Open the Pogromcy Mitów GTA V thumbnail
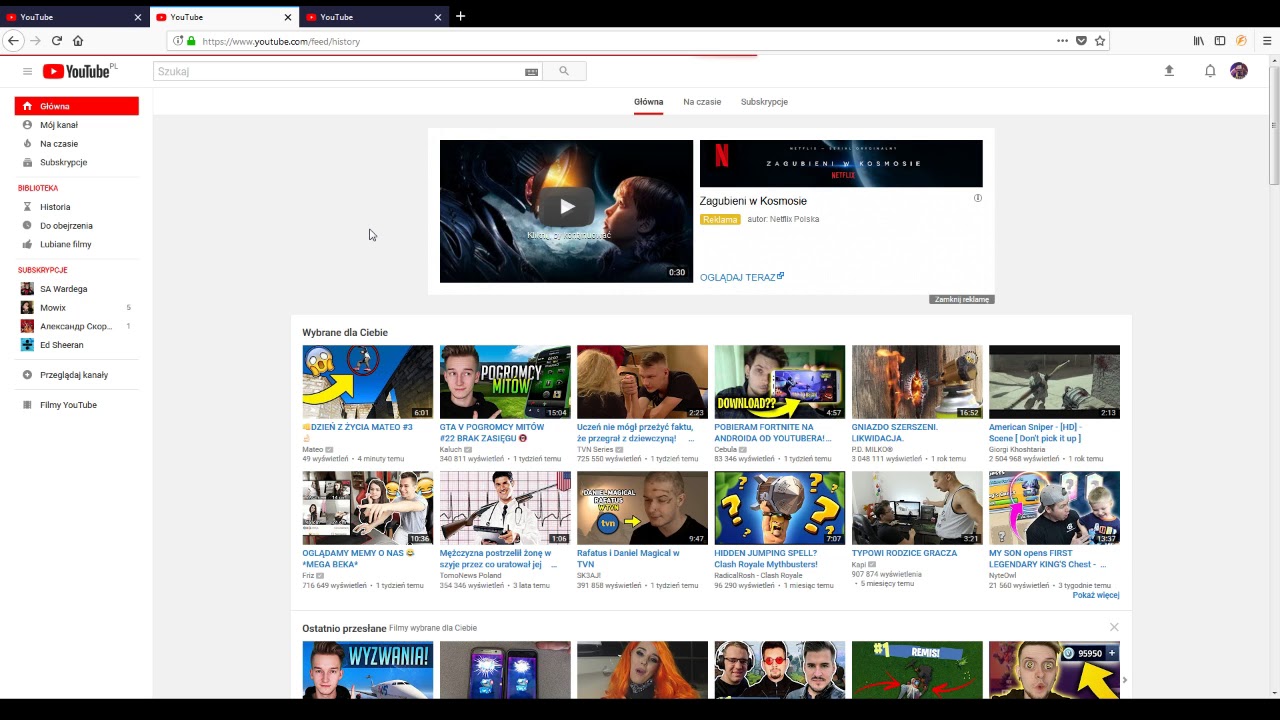 tap(505, 382)
